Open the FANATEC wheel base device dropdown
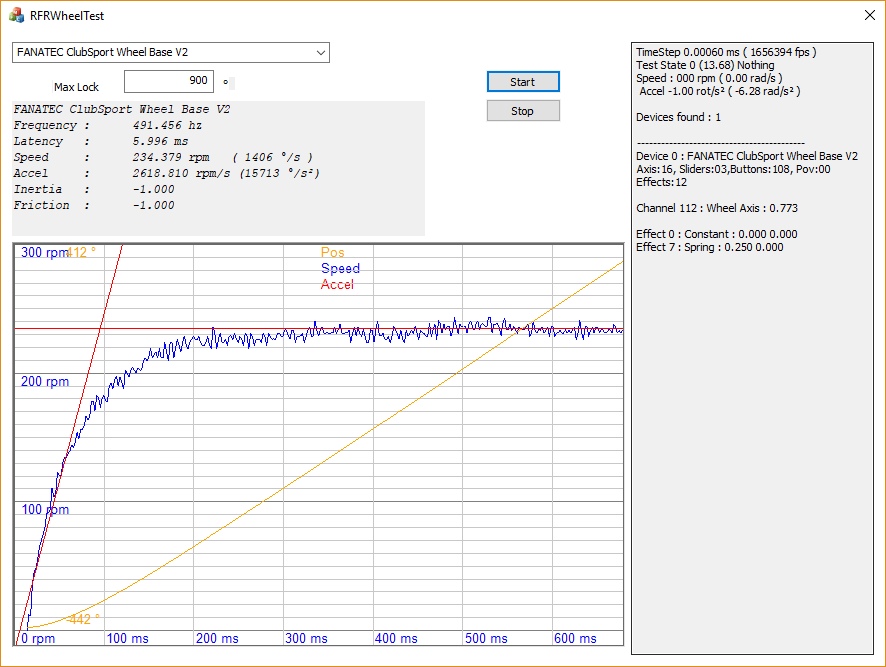The image size is (886, 667). (171, 52)
